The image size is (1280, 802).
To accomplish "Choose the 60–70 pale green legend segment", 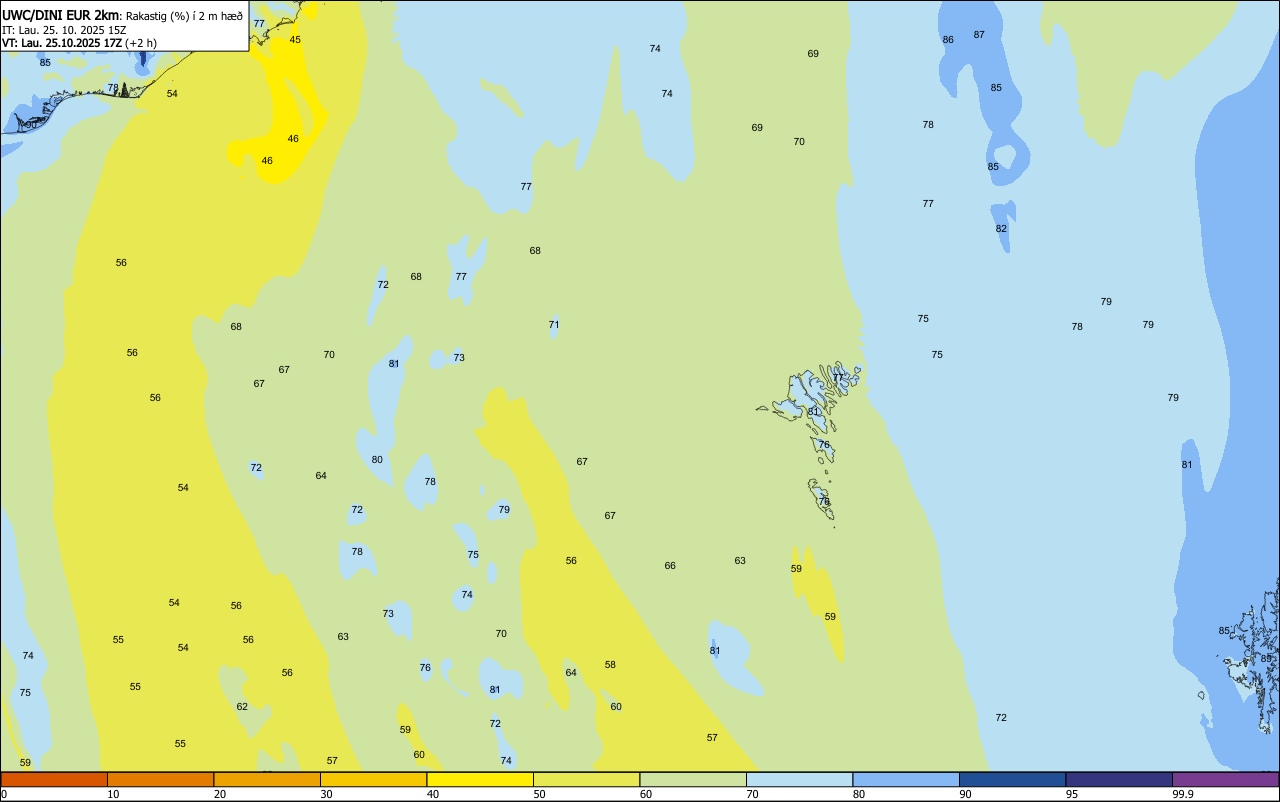I will (x=693, y=779).
